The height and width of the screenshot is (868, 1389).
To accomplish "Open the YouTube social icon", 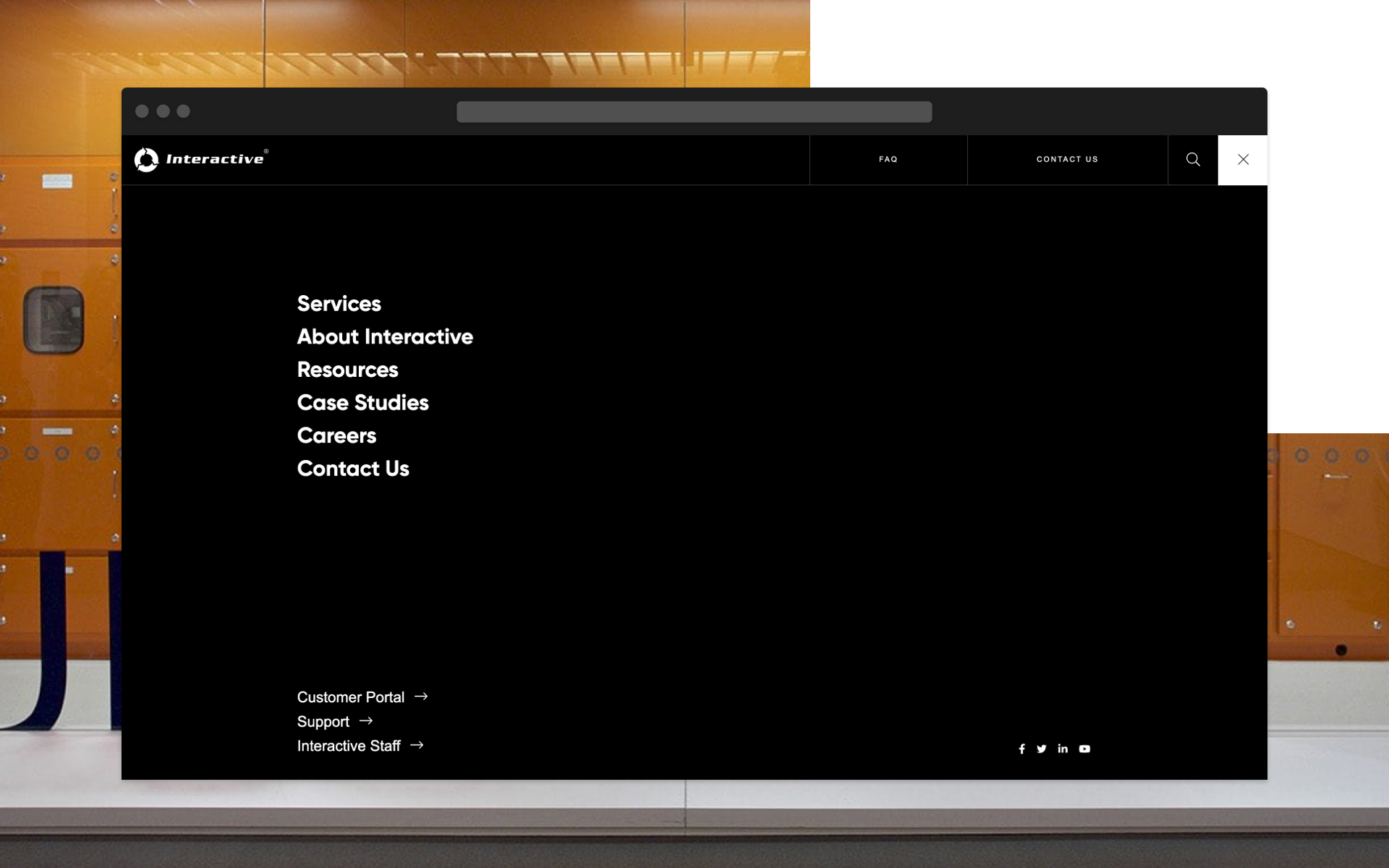I will [1084, 749].
